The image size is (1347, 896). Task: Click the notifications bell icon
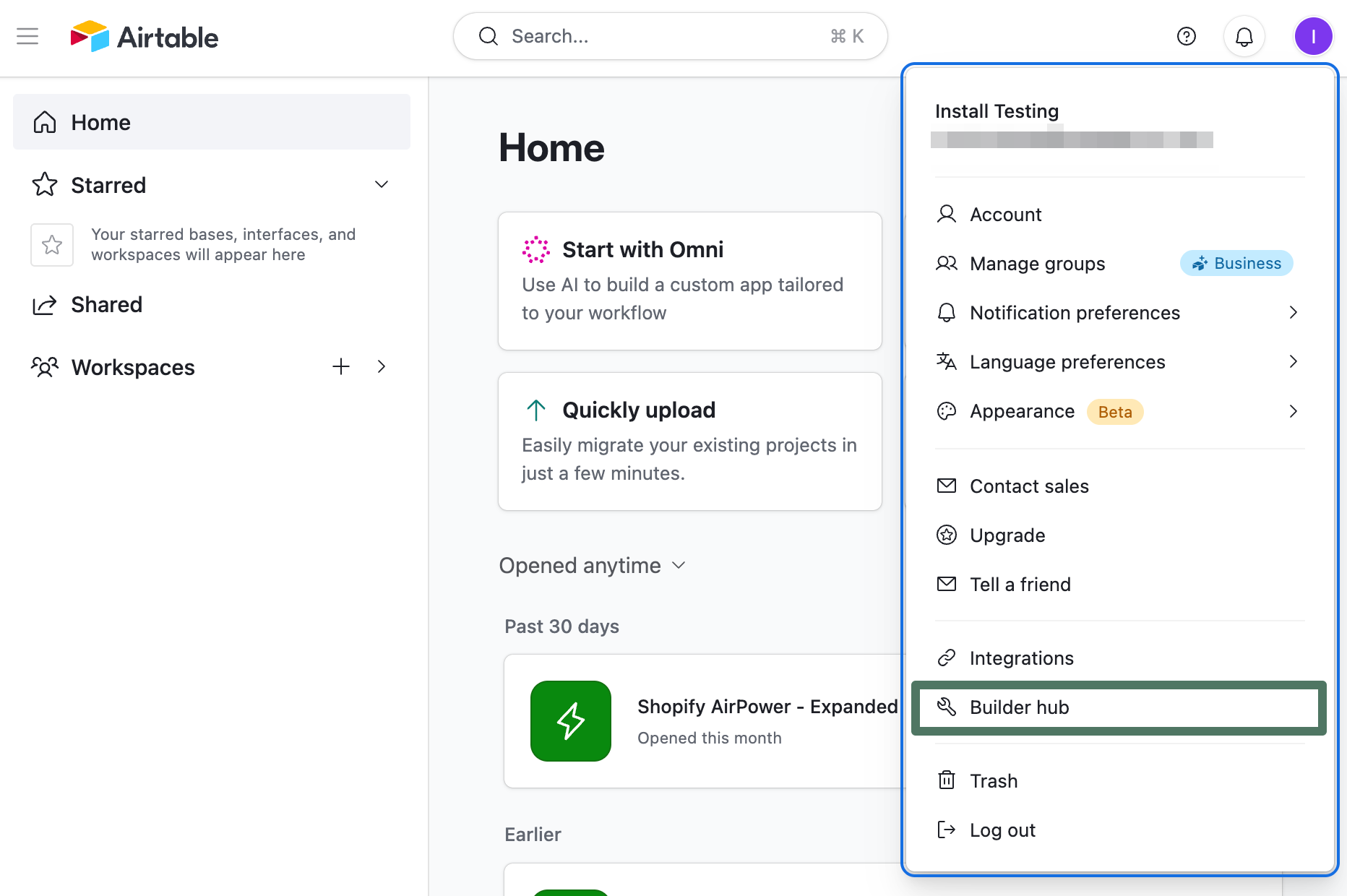1244,36
